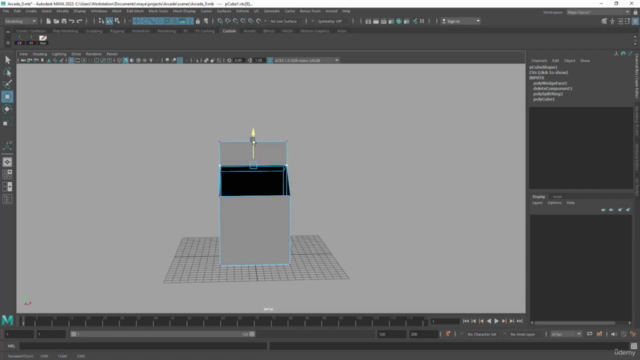Open the shelf options gear menu

coord(8,42)
